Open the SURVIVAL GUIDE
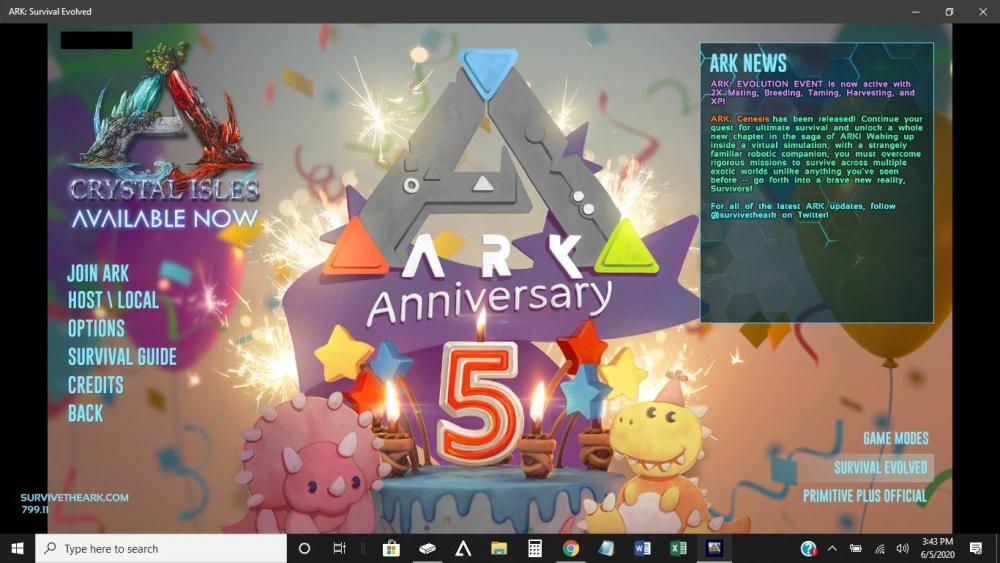 click(x=122, y=357)
